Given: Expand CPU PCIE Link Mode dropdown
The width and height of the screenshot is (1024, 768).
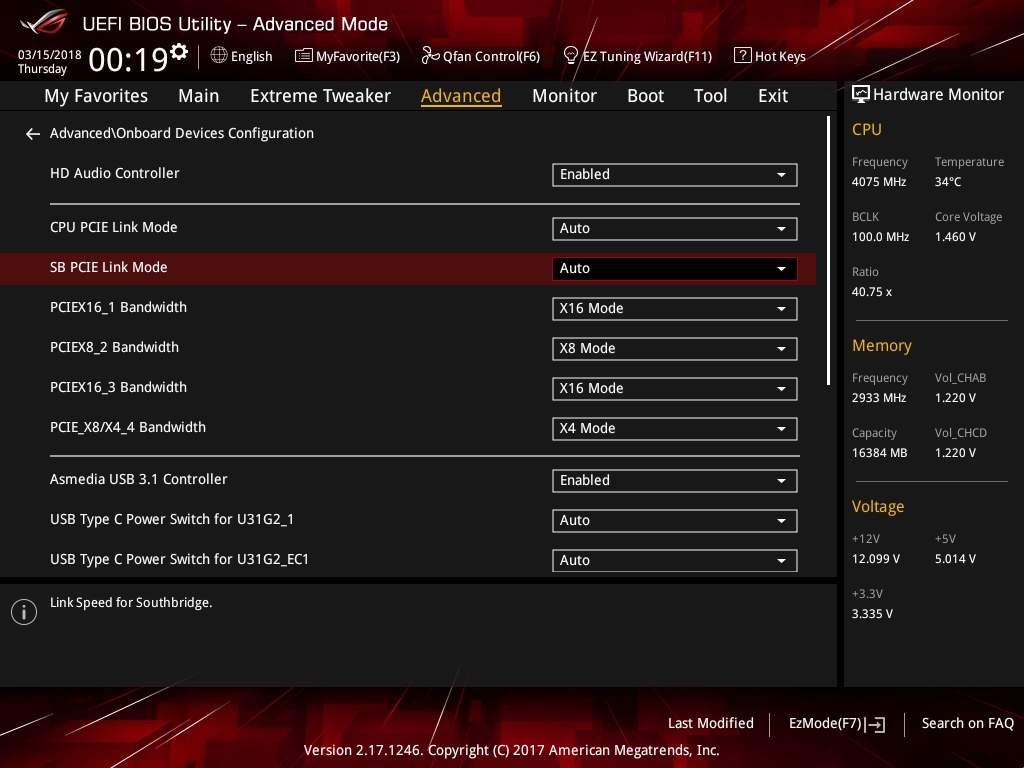Looking at the screenshot, I should [x=674, y=228].
